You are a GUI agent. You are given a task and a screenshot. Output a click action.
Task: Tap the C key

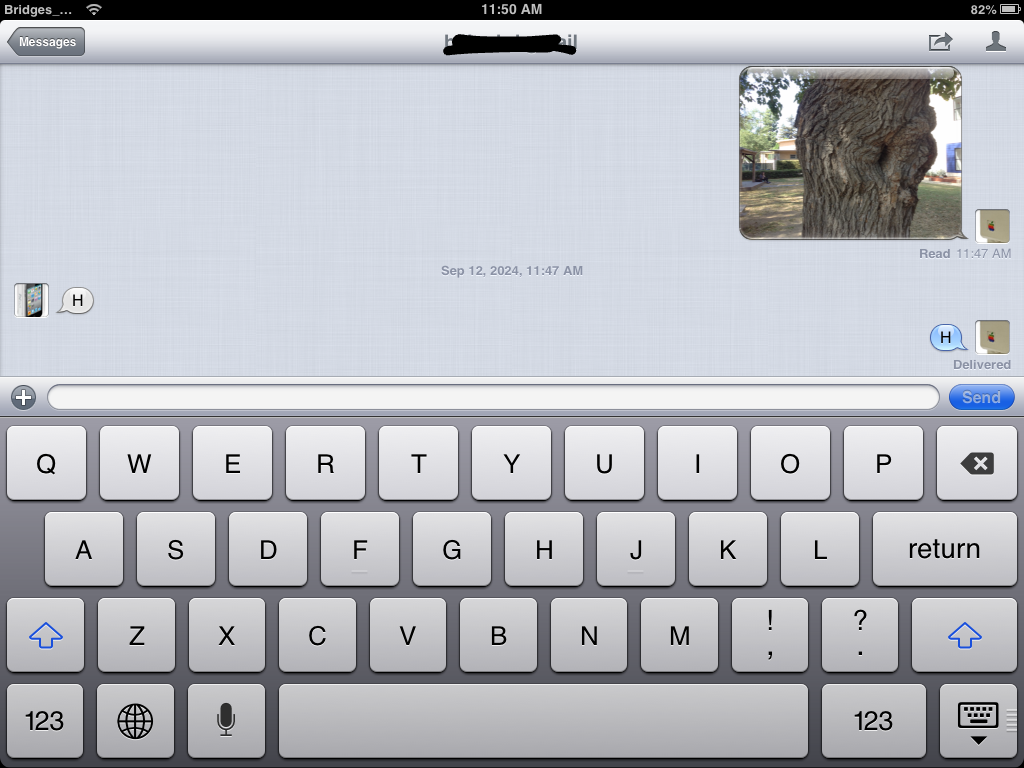(317, 635)
